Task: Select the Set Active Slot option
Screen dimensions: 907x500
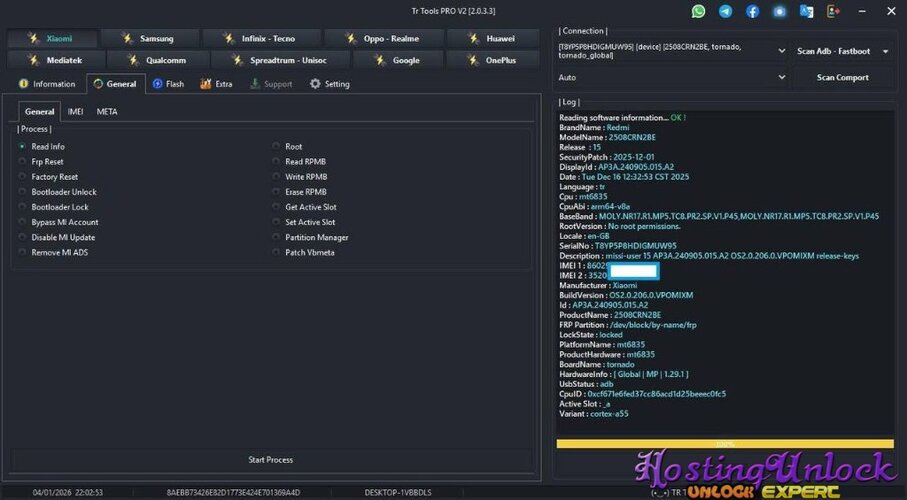Action: (304, 222)
